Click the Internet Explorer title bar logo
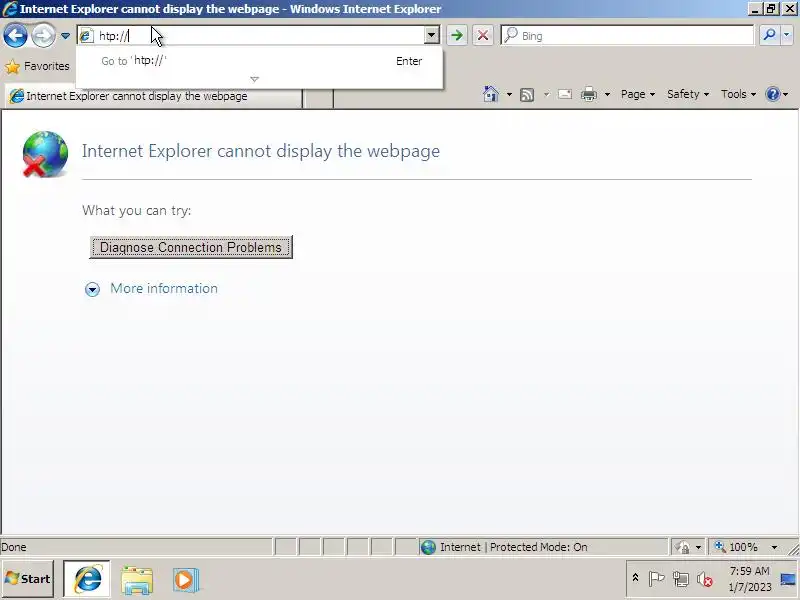 click(x=9, y=9)
